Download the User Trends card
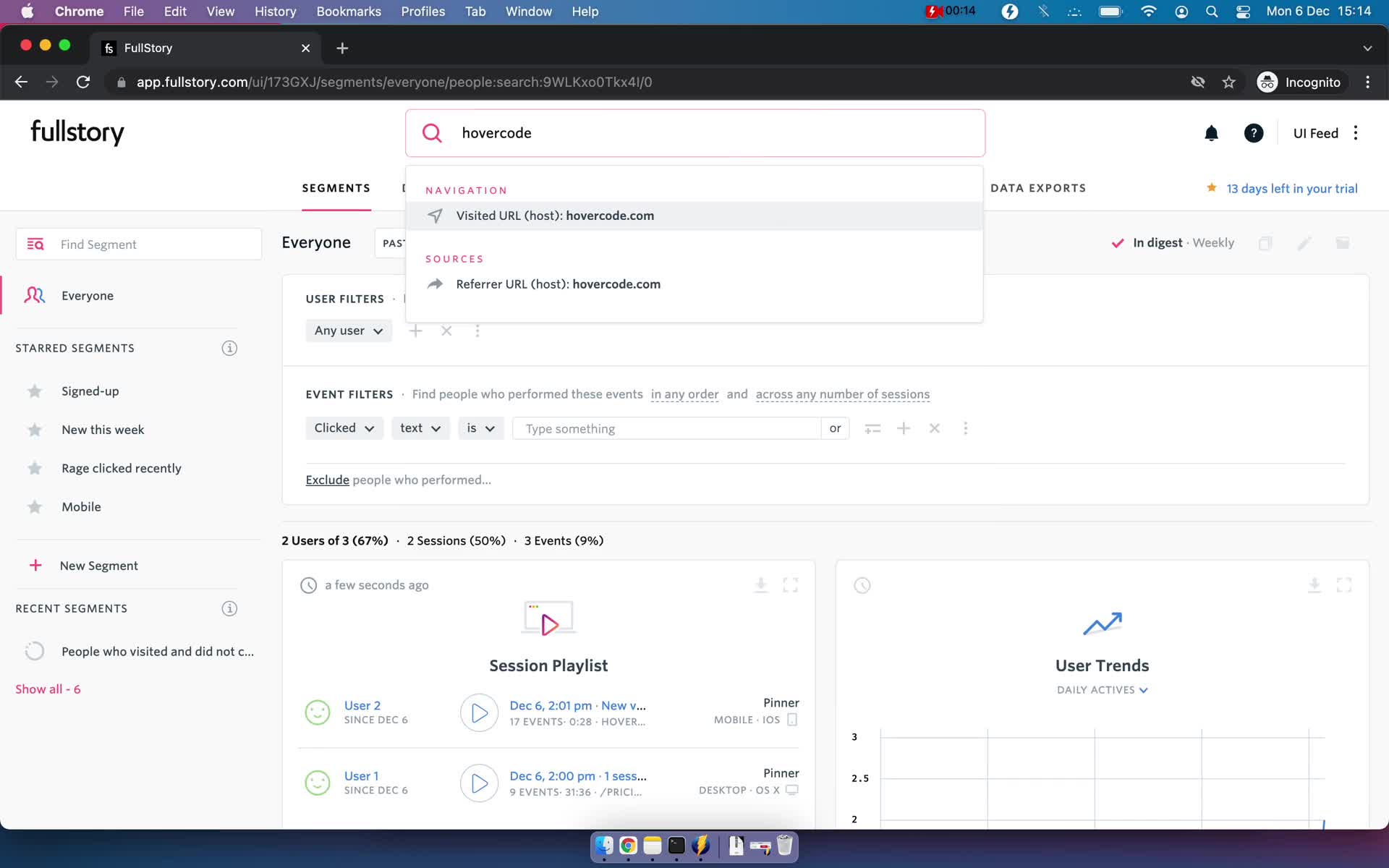1389x868 pixels. click(x=1314, y=584)
